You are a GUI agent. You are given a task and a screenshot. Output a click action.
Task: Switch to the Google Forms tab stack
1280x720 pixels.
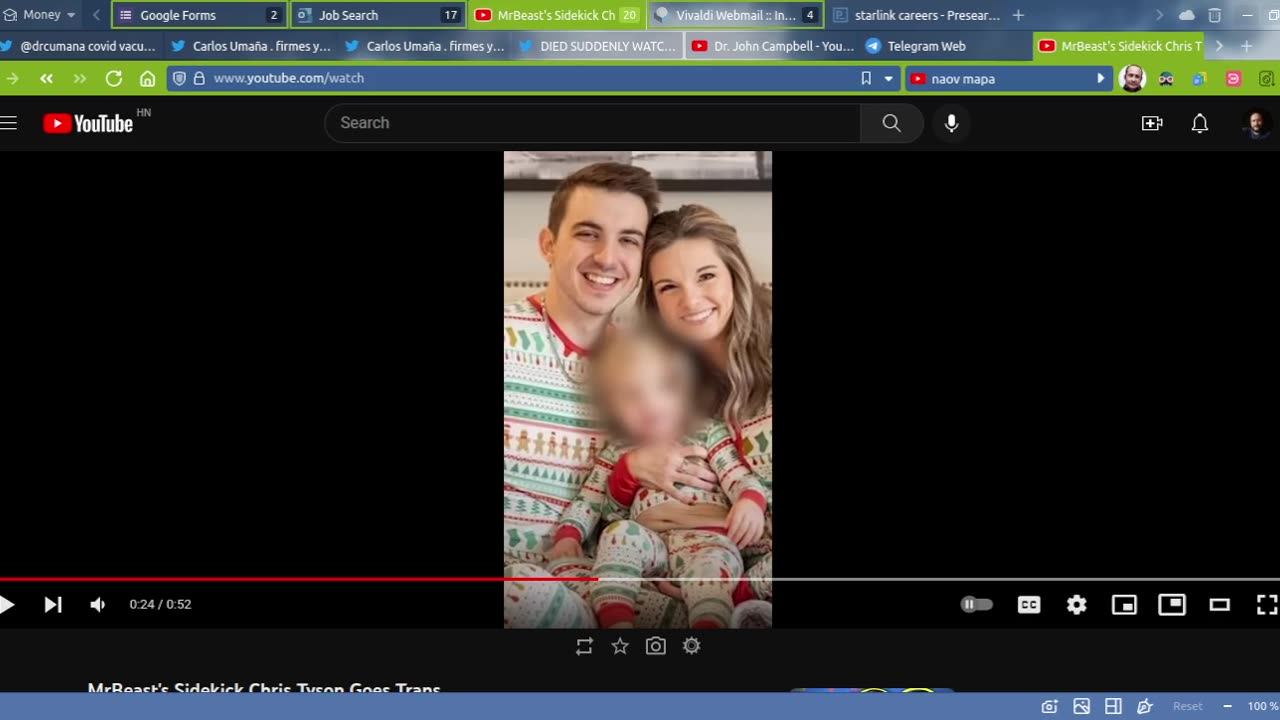click(x=200, y=15)
